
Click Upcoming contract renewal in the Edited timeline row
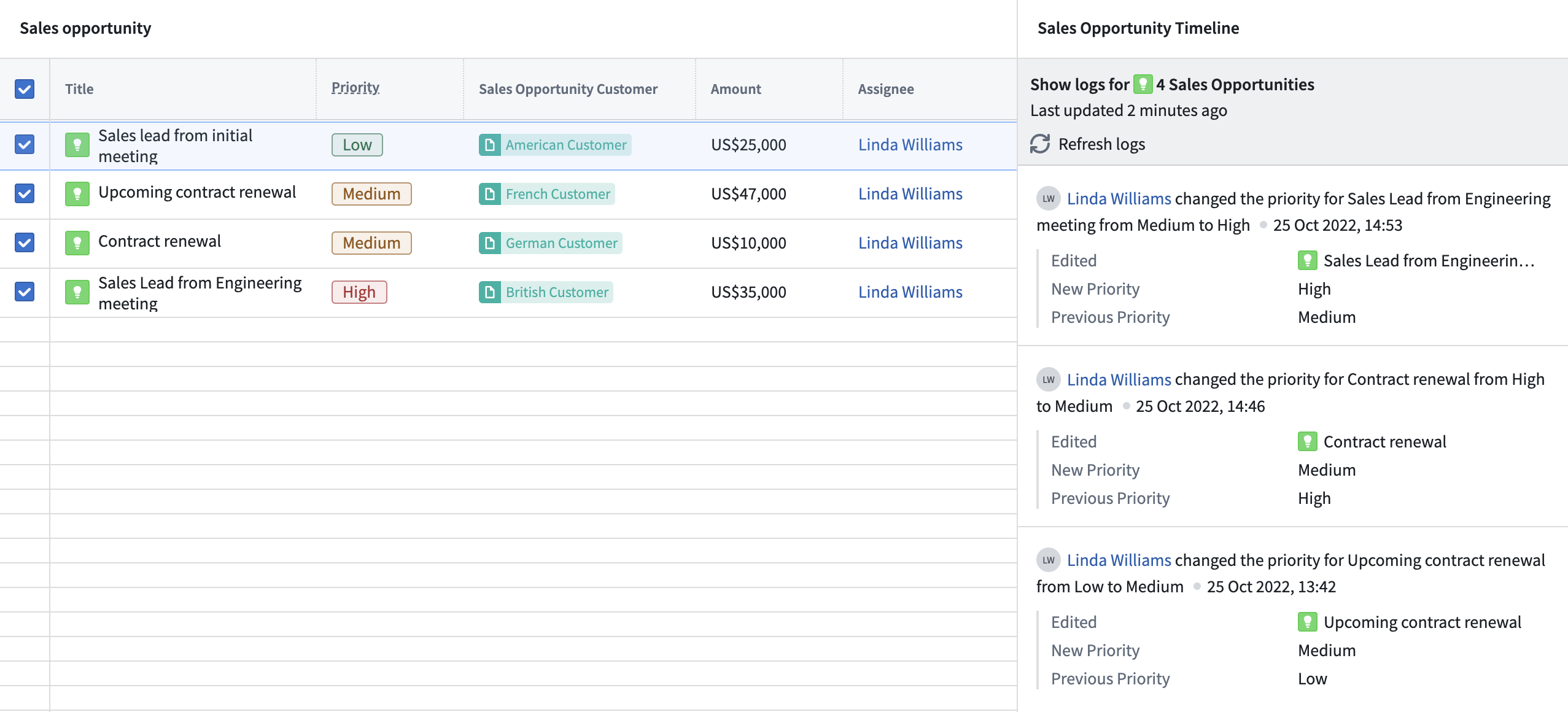click(1422, 622)
